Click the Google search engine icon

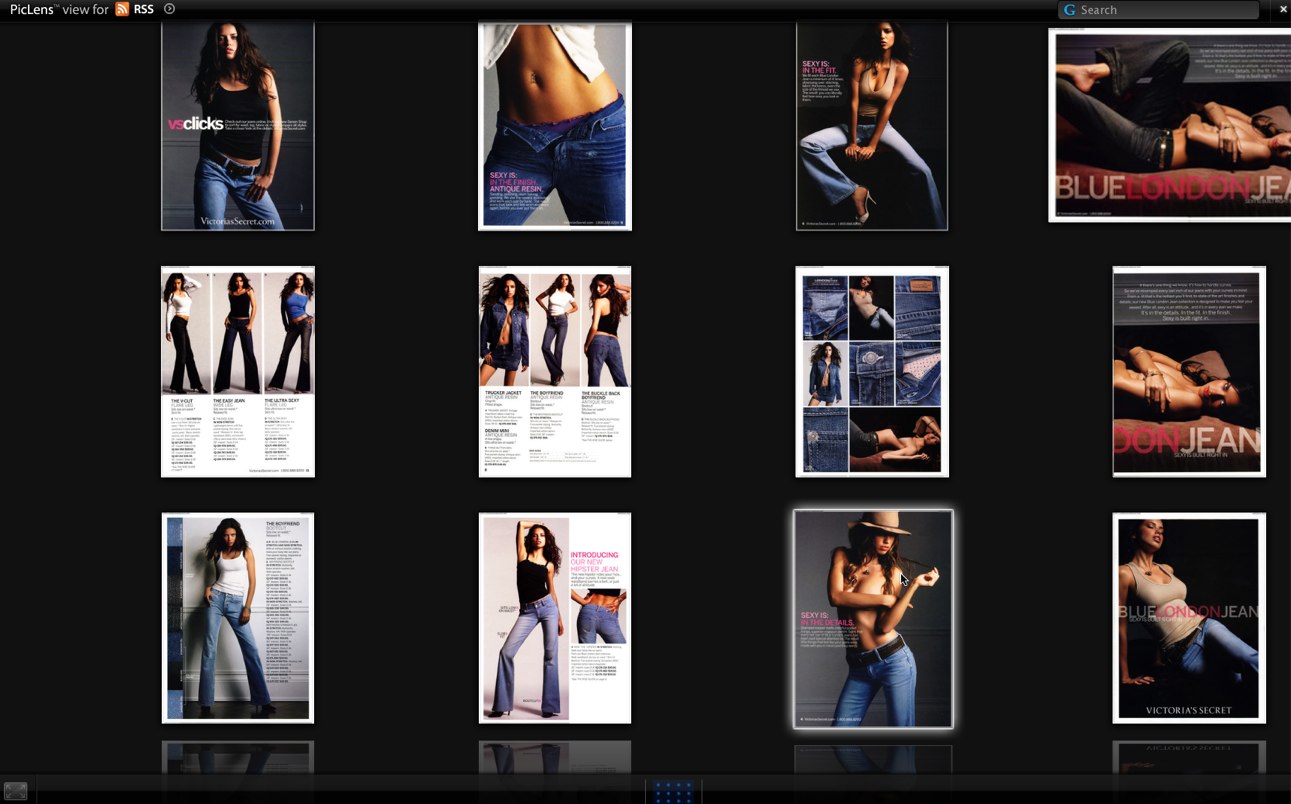1070,10
